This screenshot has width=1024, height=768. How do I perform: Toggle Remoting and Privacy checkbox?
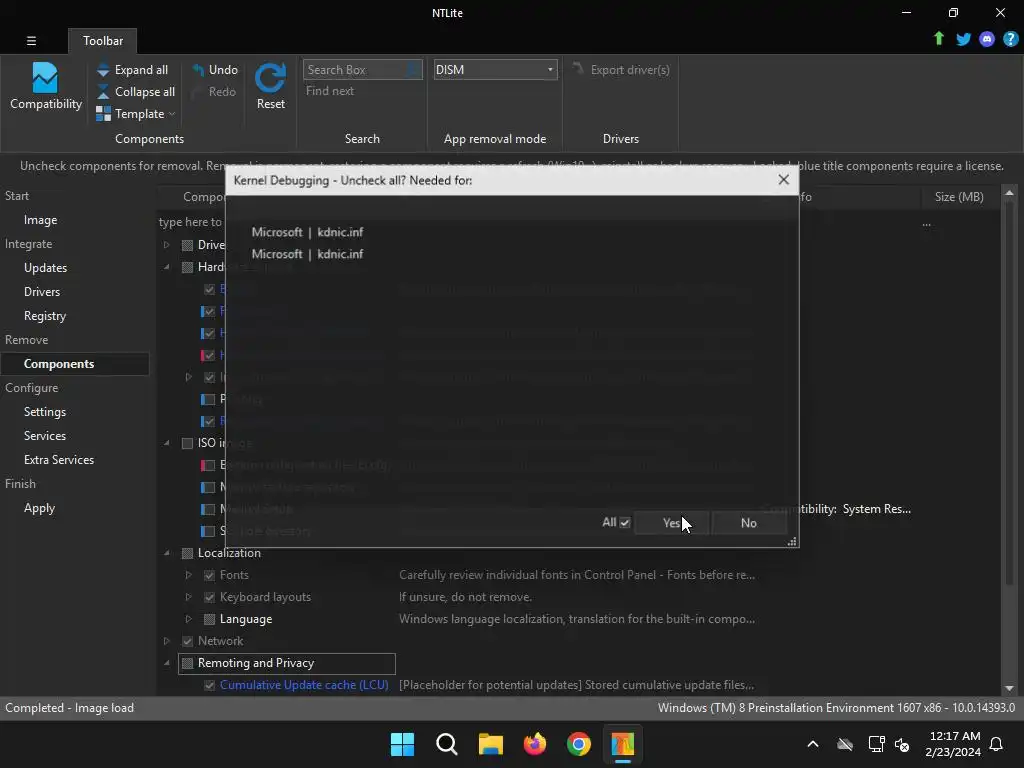tap(187, 664)
